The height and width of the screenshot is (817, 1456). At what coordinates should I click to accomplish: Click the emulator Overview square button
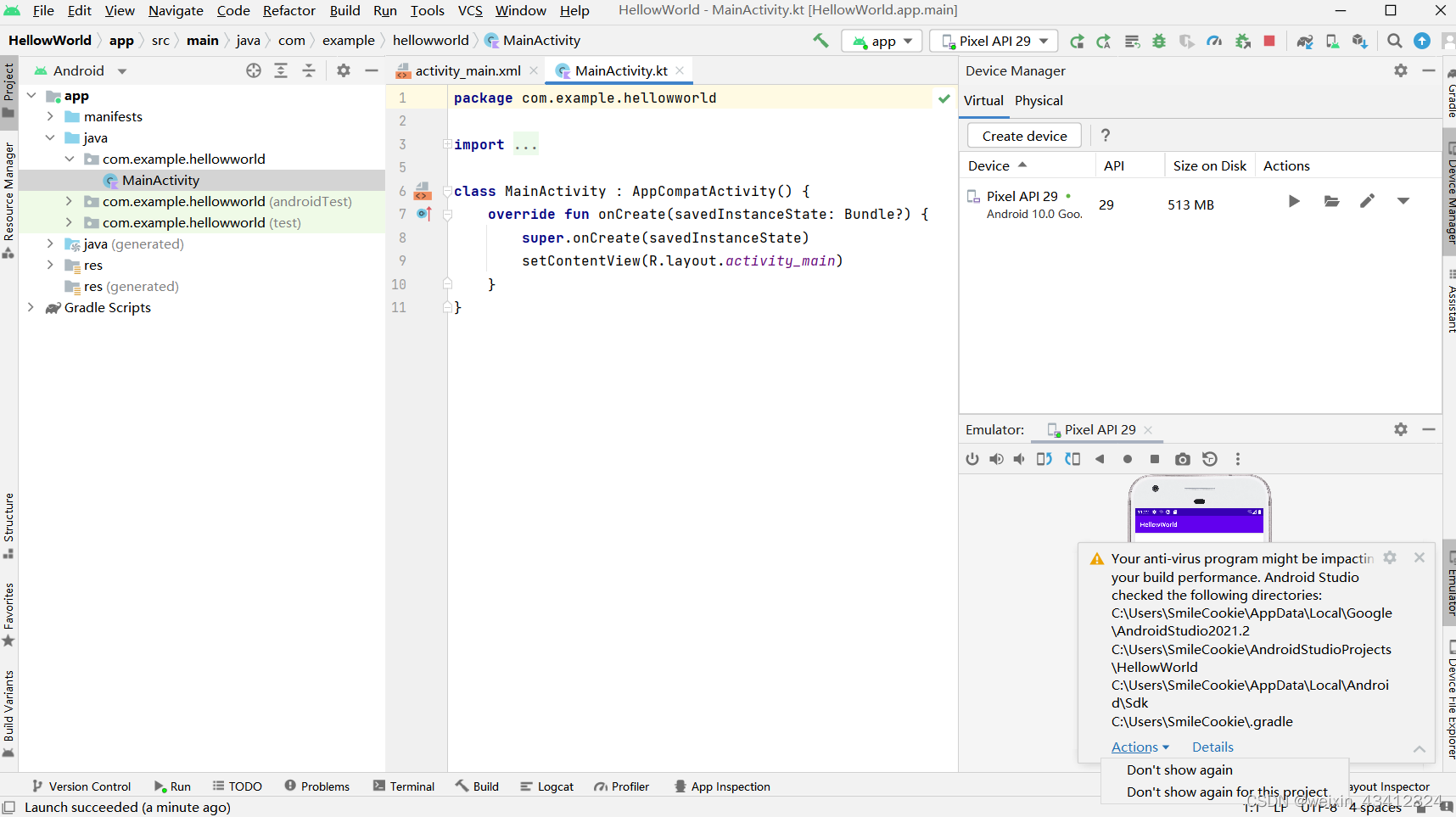coord(1155,459)
